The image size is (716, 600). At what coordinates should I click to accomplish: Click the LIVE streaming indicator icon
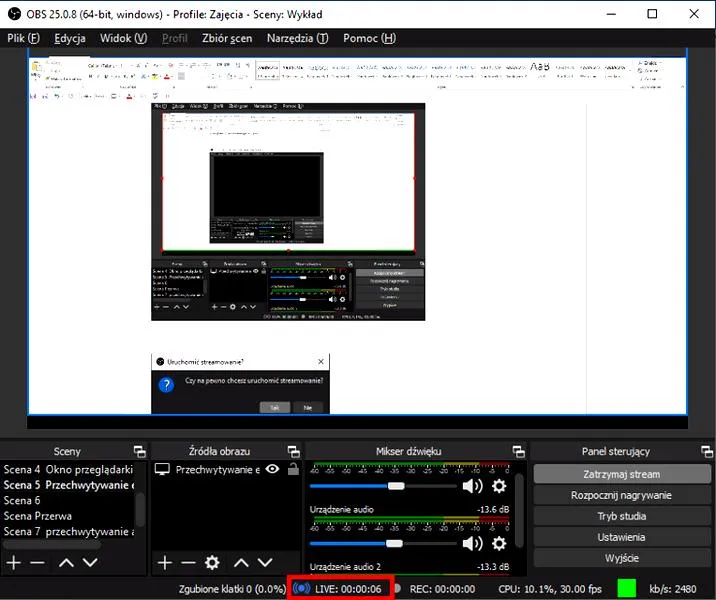point(301,589)
